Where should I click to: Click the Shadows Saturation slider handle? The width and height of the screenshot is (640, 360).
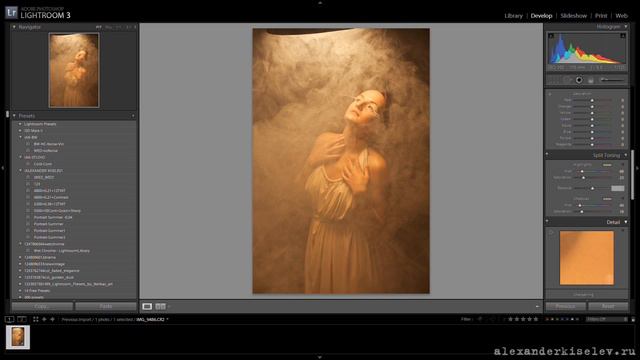582,211
